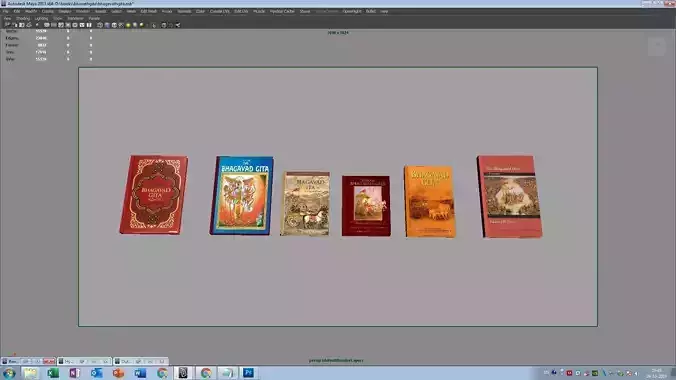The height and width of the screenshot is (380, 676).
Task: Click the last icon in the panel toolbar
Action: point(178,25)
